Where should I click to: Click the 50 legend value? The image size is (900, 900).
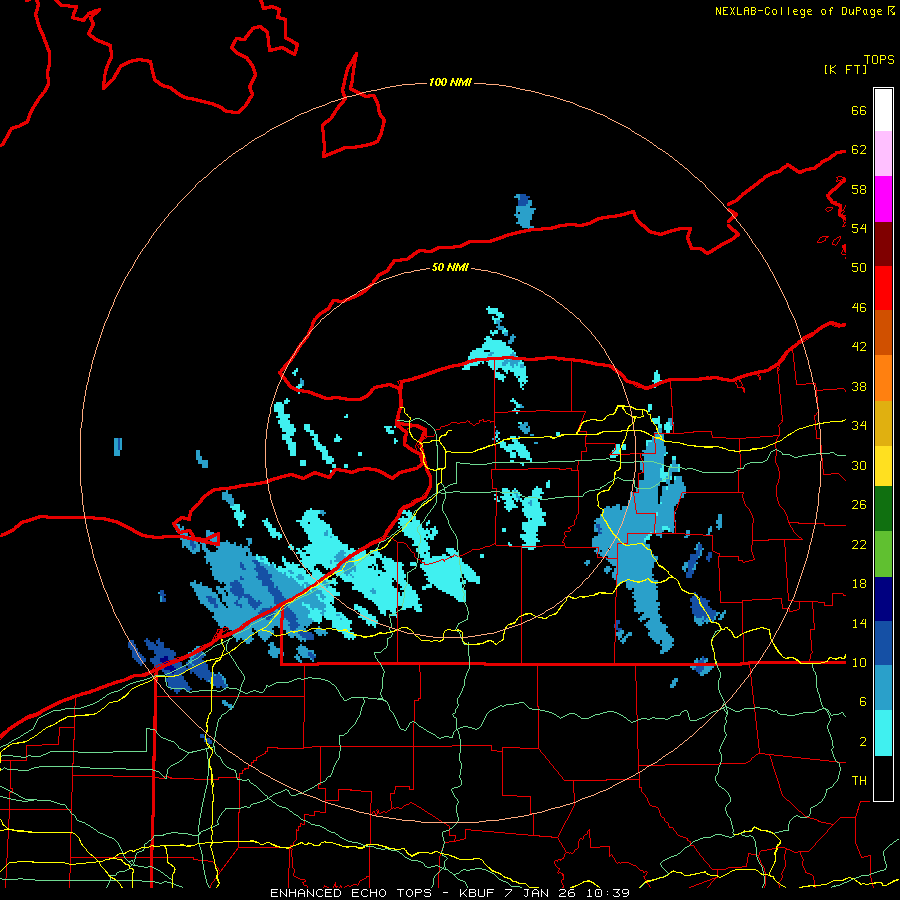pyautogui.click(x=859, y=268)
